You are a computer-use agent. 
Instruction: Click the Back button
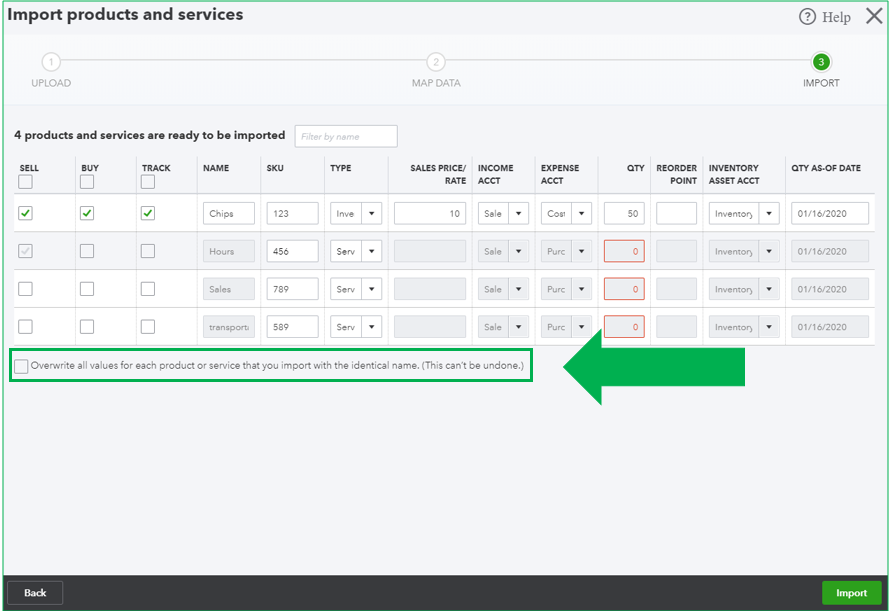click(35, 593)
